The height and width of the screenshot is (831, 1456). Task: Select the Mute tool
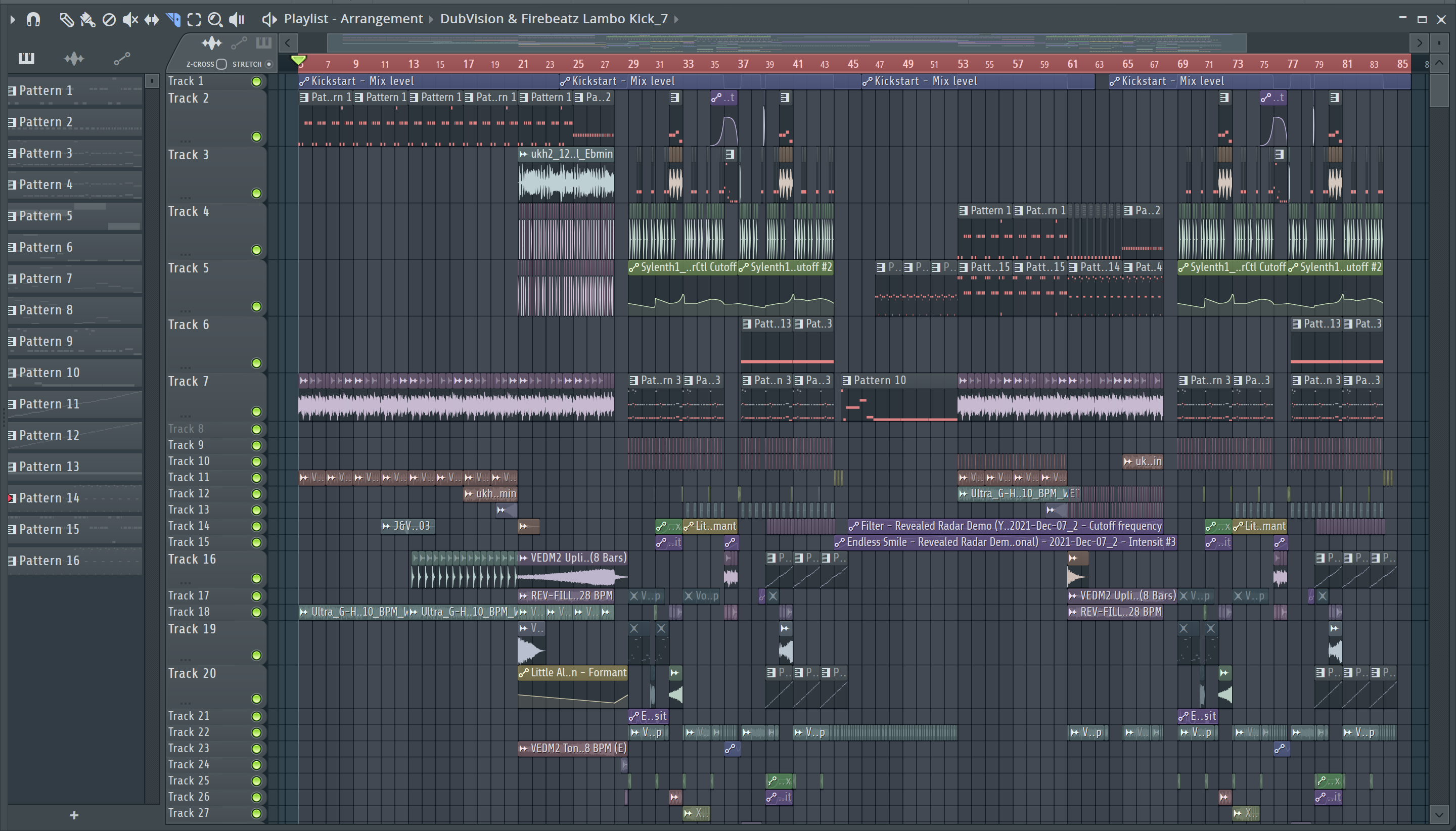pos(130,19)
